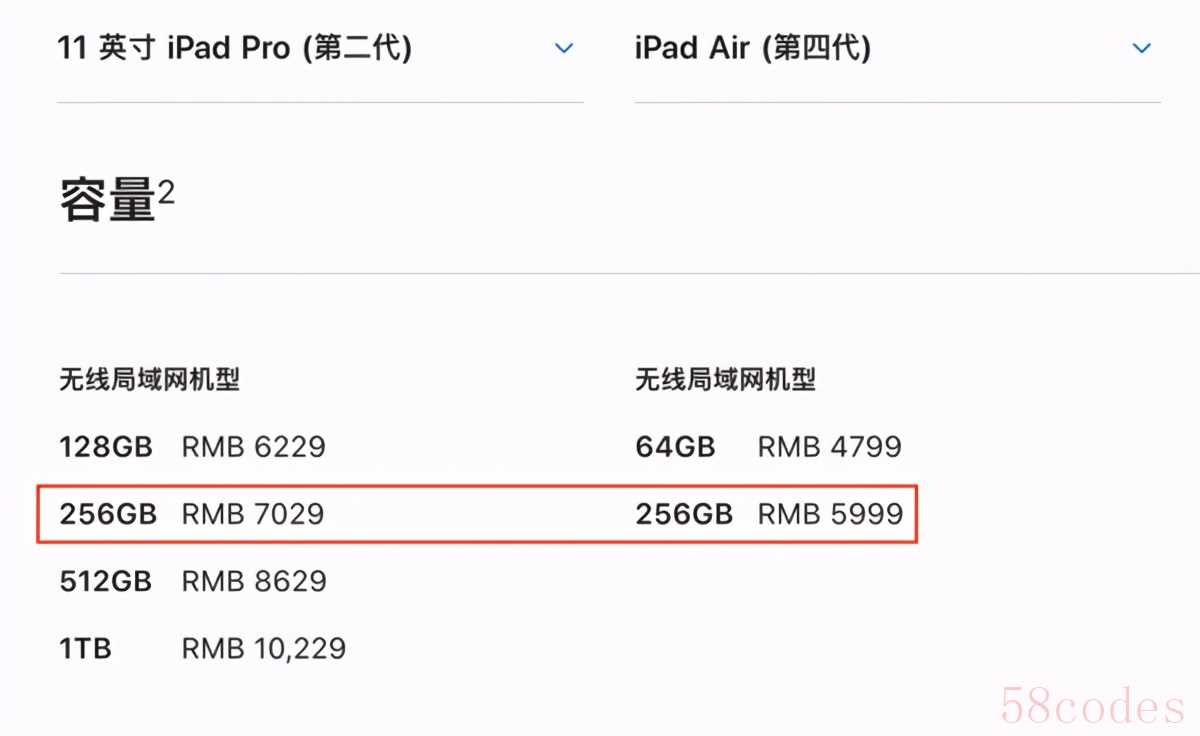Click the RMB 5999 iPad Air price
The height and width of the screenshot is (736, 1200).
pyautogui.click(x=830, y=514)
